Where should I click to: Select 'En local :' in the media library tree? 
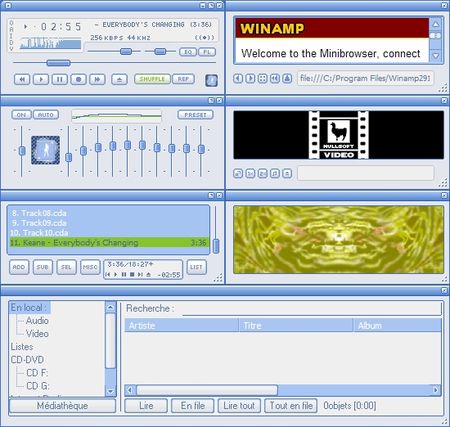pyautogui.click(x=29, y=307)
